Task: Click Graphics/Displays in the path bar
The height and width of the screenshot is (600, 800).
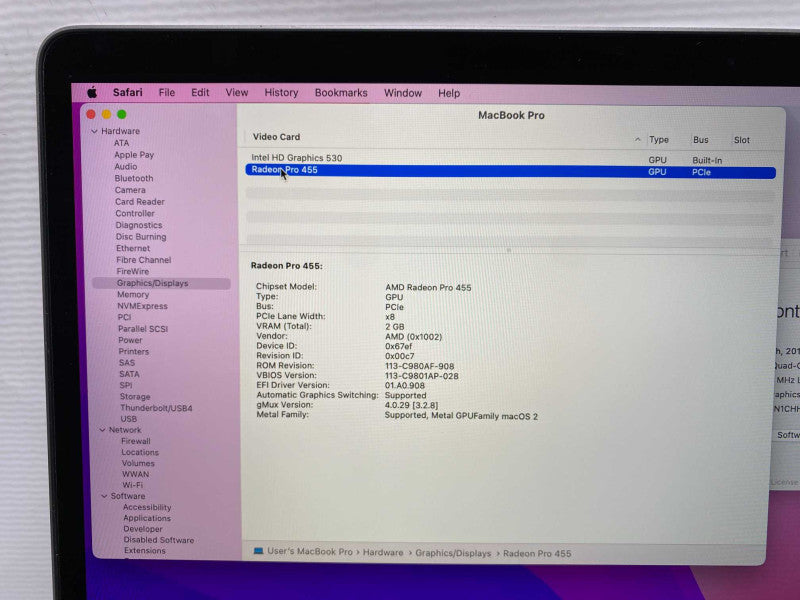Action: point(453,553)
